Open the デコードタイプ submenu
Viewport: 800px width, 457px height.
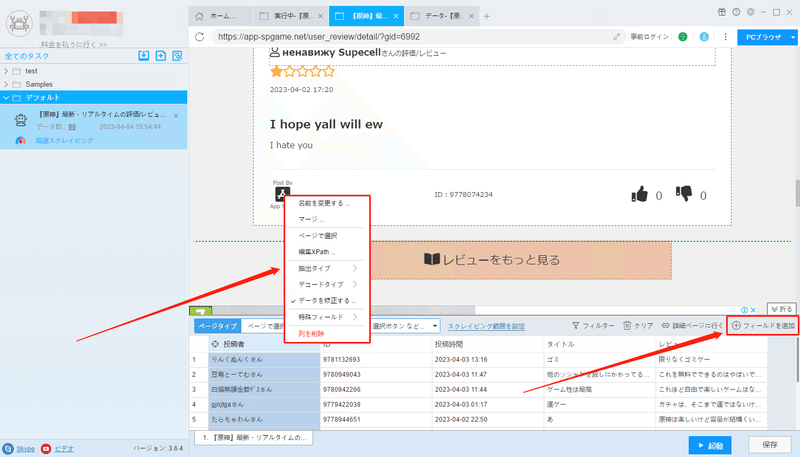[x=327, y=284]
